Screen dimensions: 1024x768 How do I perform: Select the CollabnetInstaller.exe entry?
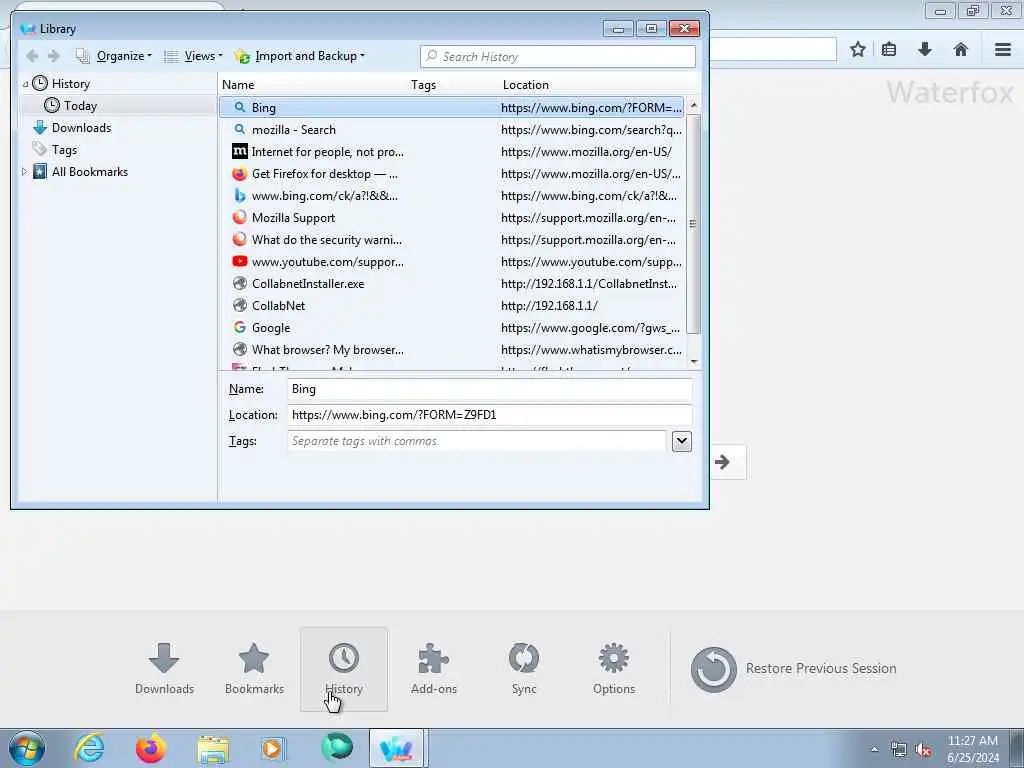pos(451,284)
